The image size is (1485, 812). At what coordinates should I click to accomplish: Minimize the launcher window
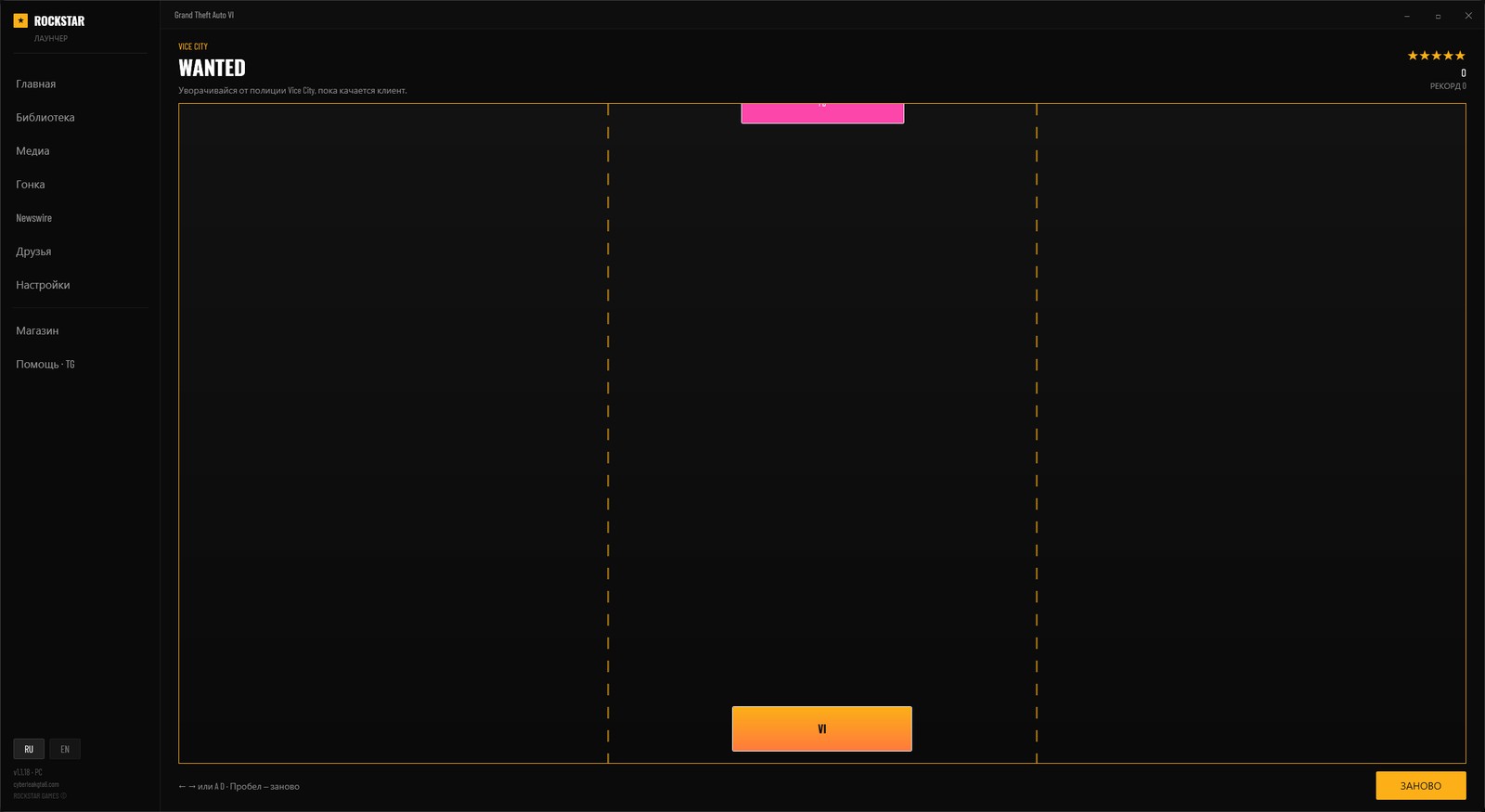click(1407, 16)
